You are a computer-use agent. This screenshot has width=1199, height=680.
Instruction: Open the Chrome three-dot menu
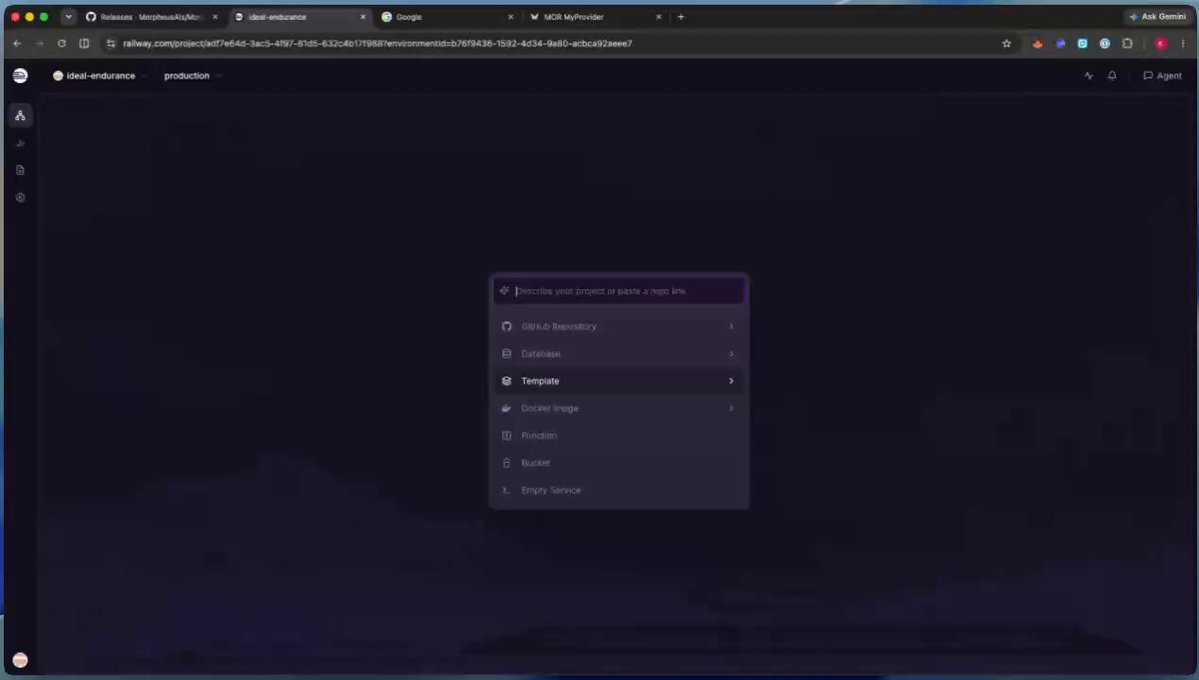click(x=1183, y=44)
